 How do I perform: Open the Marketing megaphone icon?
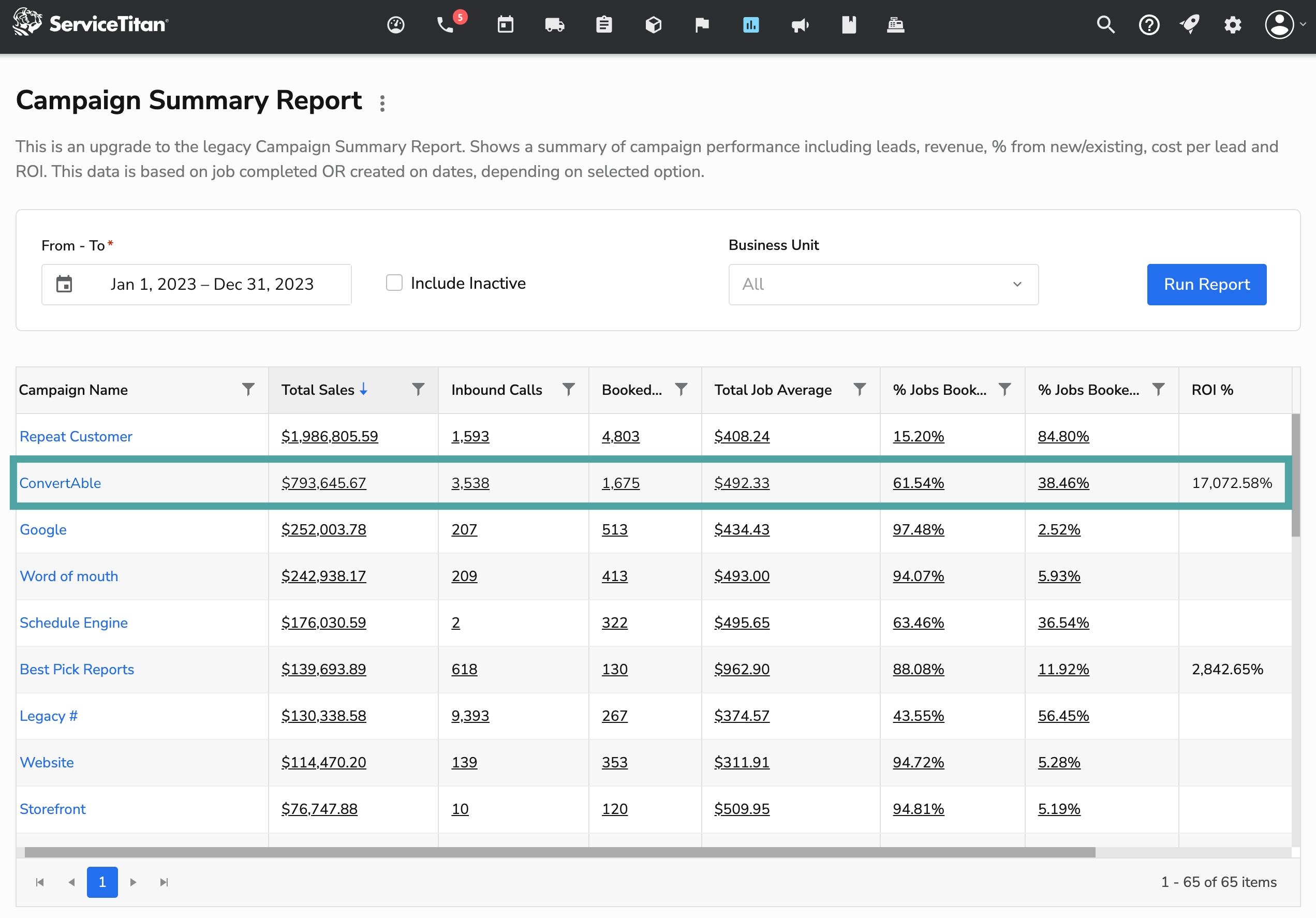(800, 25)
